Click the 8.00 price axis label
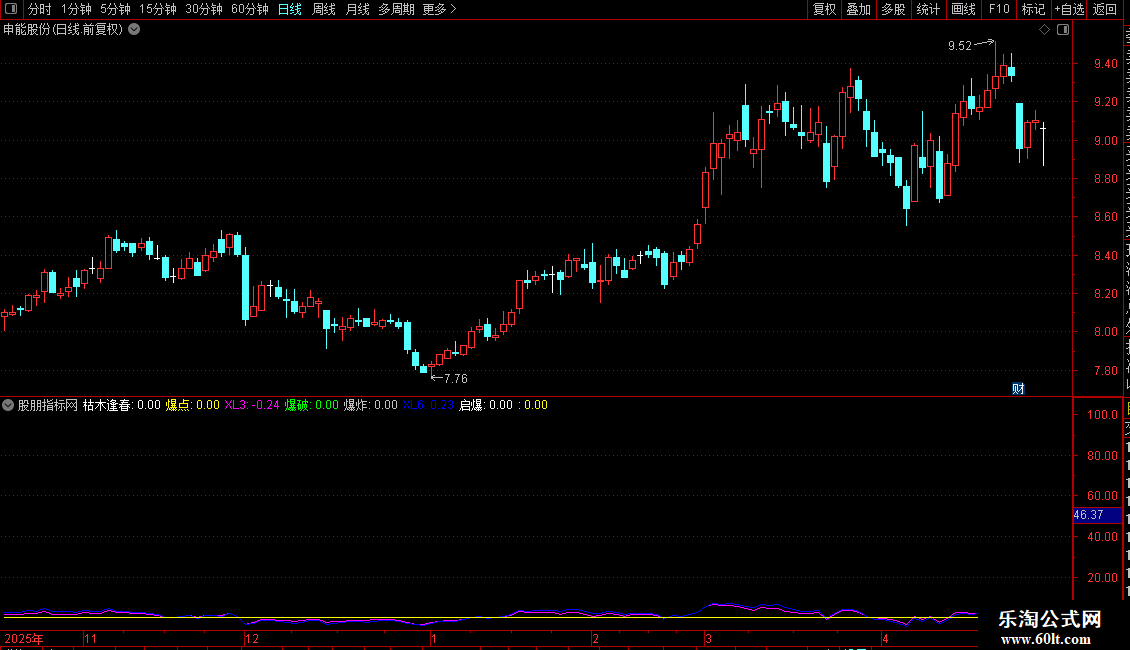The width and height of the screenshot is (1130, 650). coord(1105,332)
